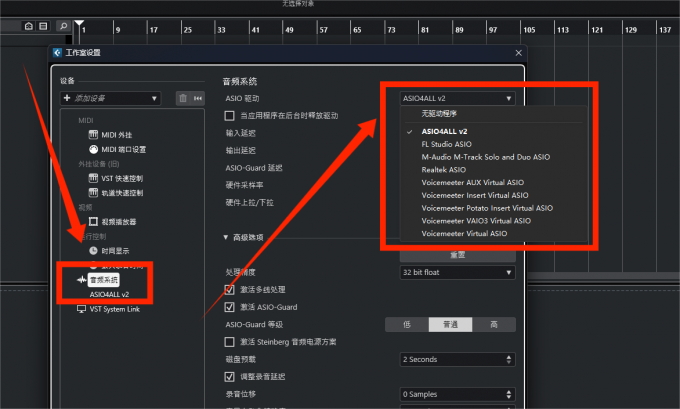The width and height of the screenshot is (680, 409).
Task: Choose FL Studio ASIO driver
Action: coord(446,144)
